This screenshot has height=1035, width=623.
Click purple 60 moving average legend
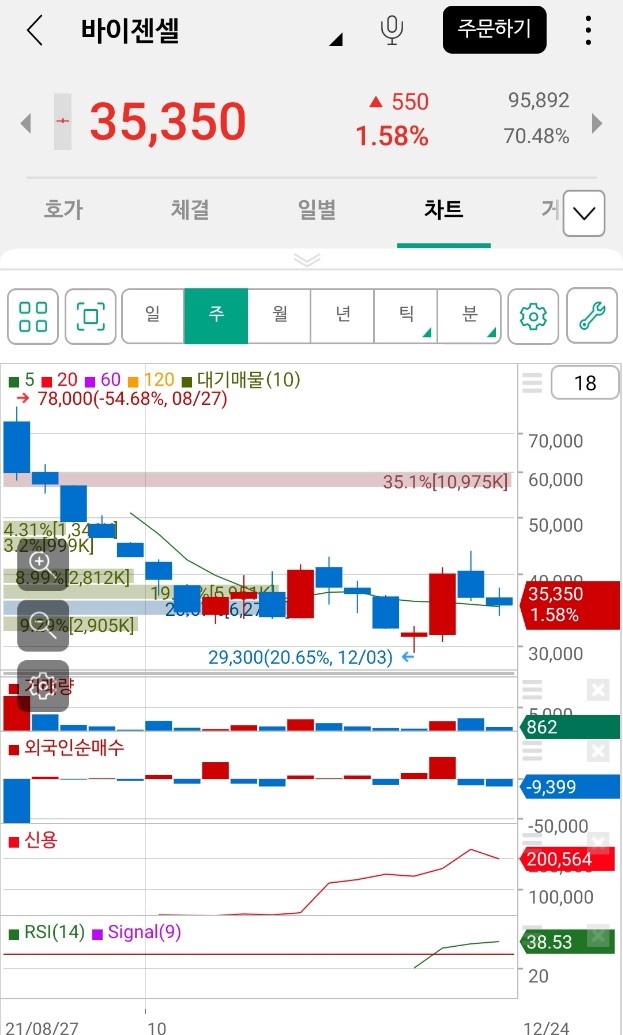[x=103, y=380]
